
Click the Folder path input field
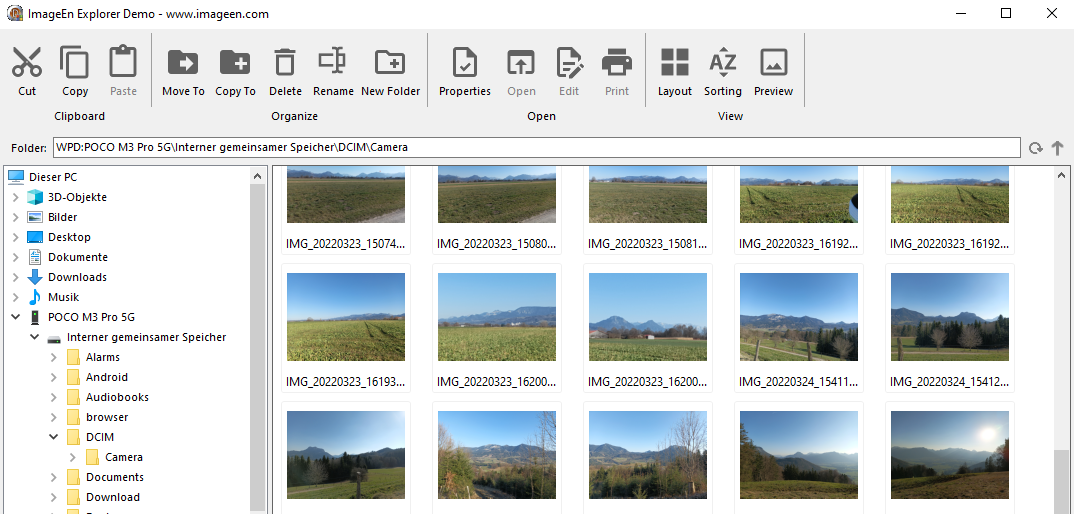click(536, 147)
